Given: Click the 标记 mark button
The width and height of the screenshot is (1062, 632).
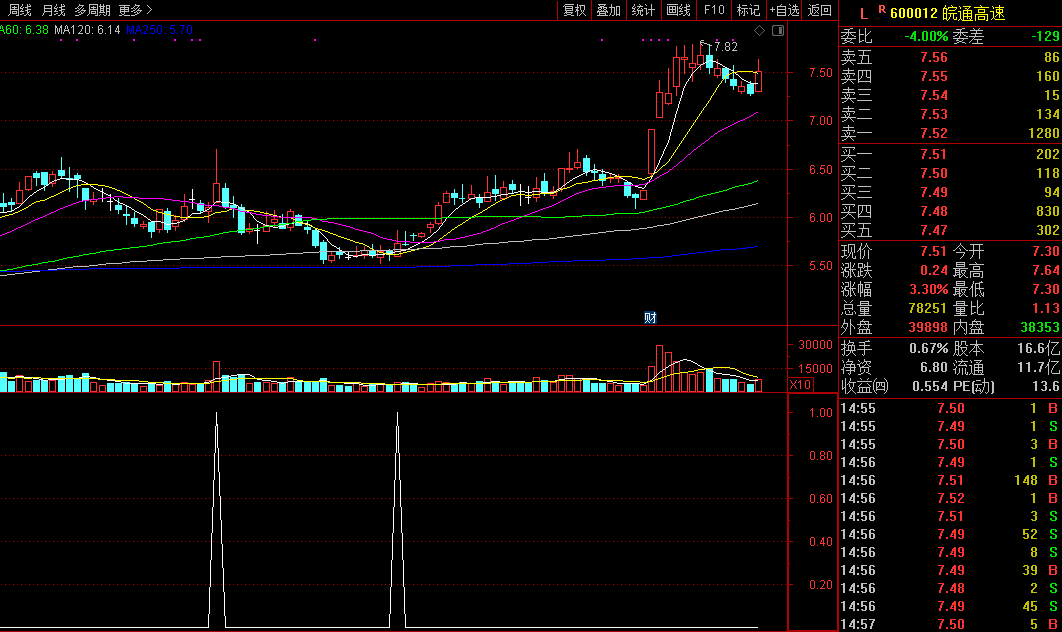Looking at the screenshot, I should point(748,10).
